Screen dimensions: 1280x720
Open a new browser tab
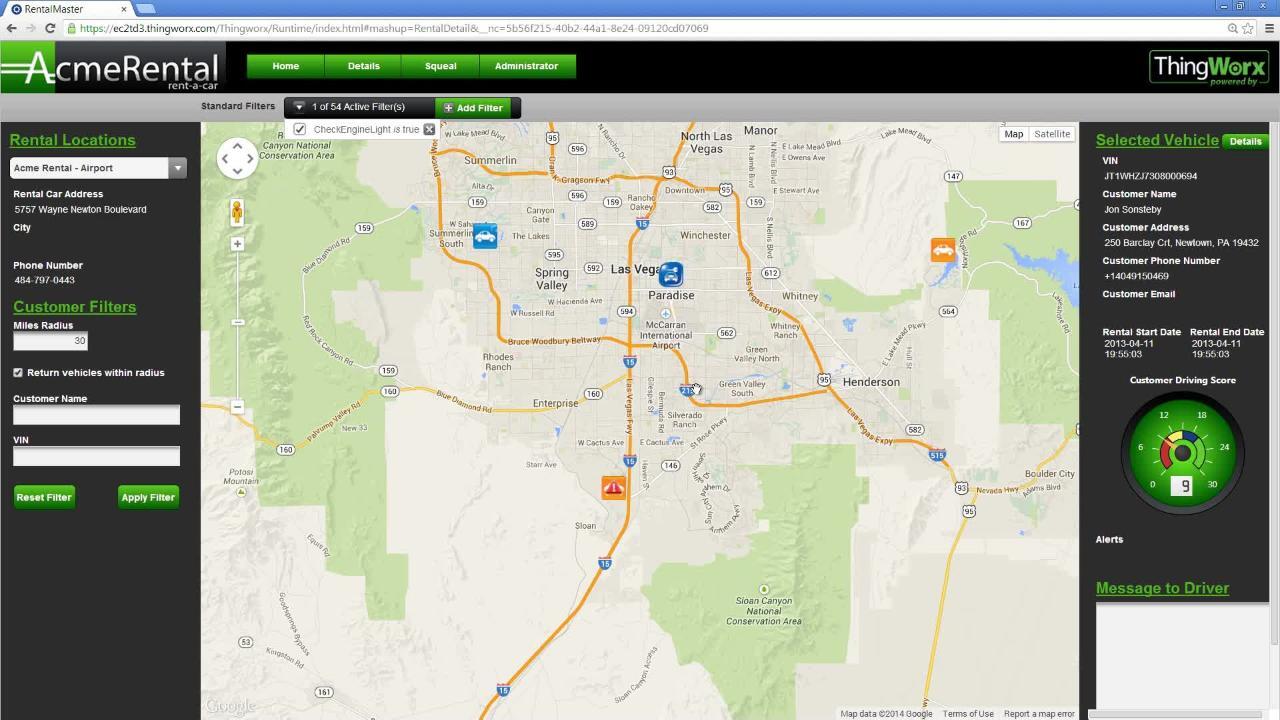point(146,9)
